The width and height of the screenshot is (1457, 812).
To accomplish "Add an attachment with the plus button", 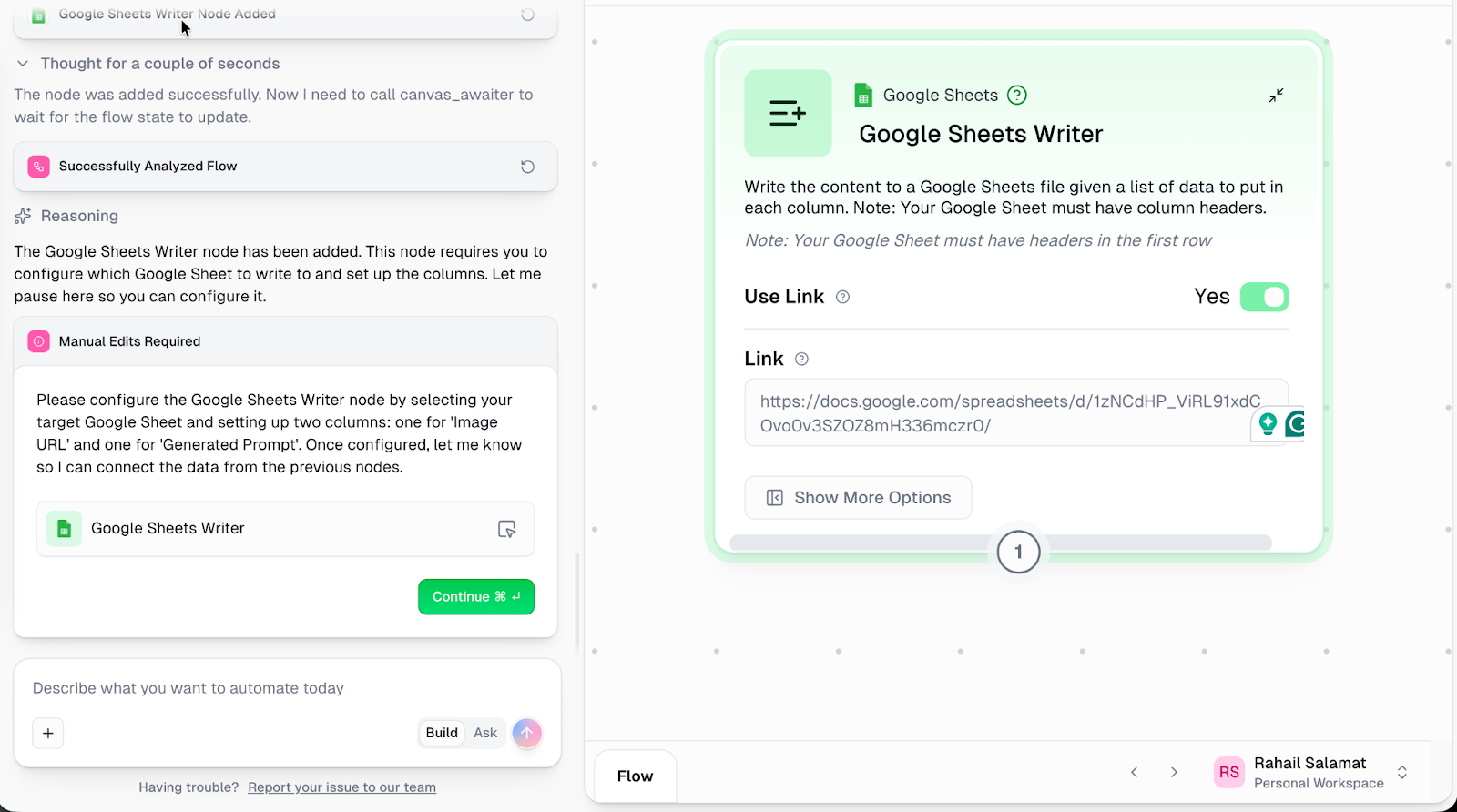I will click(x=47, y=733).
